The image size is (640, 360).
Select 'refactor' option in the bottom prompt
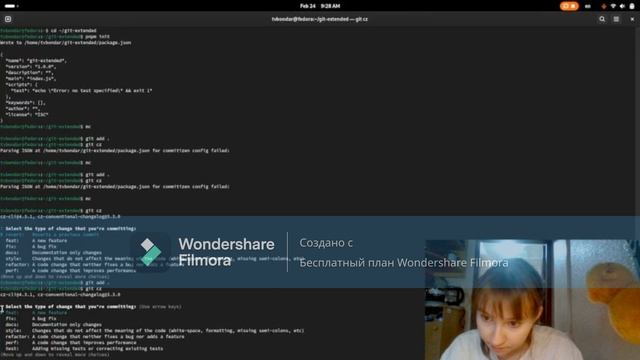pos(94,337)
